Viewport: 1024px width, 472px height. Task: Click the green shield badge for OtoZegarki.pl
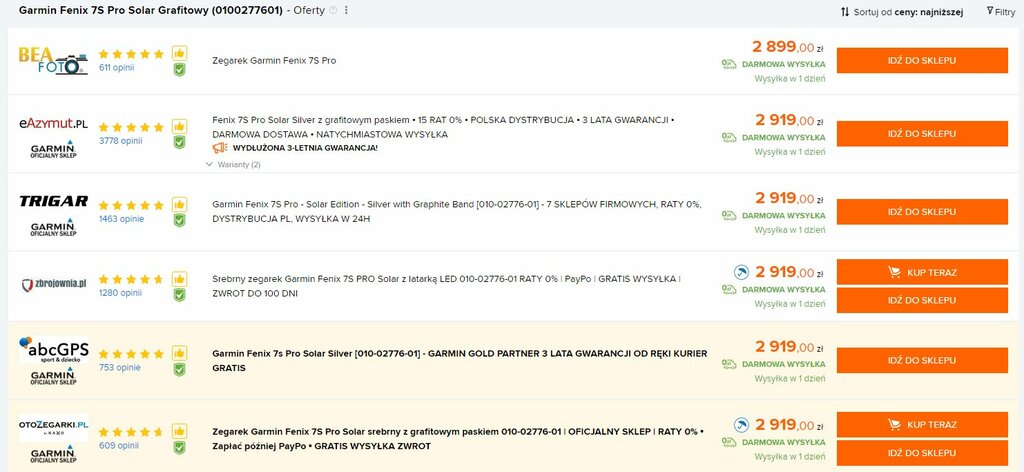(179, 447)
